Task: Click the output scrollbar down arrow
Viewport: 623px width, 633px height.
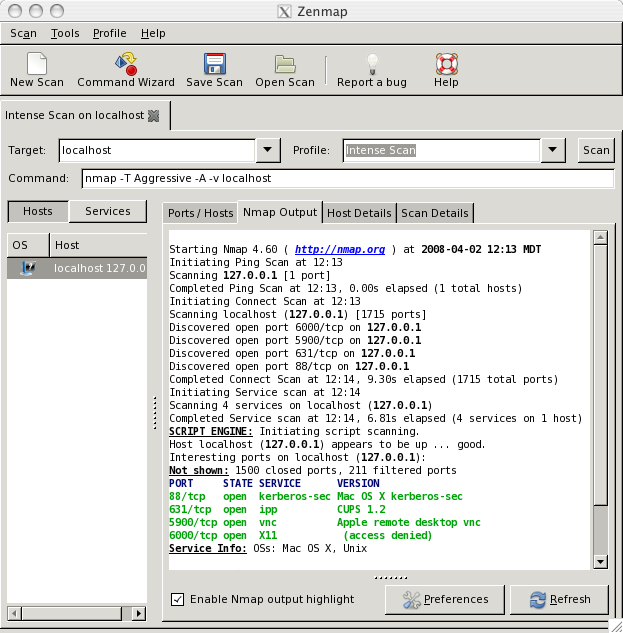Action: click(x=600, y=562)
